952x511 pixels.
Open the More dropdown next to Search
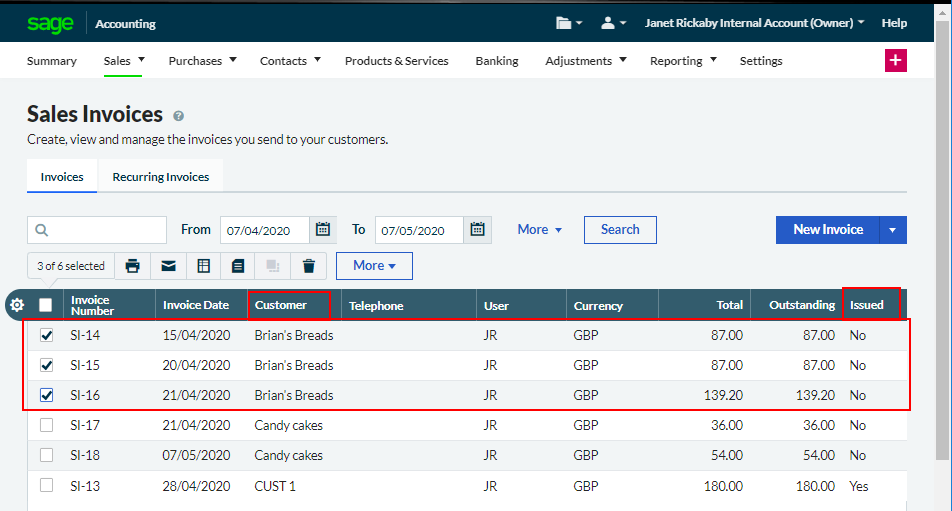(539, 230)
